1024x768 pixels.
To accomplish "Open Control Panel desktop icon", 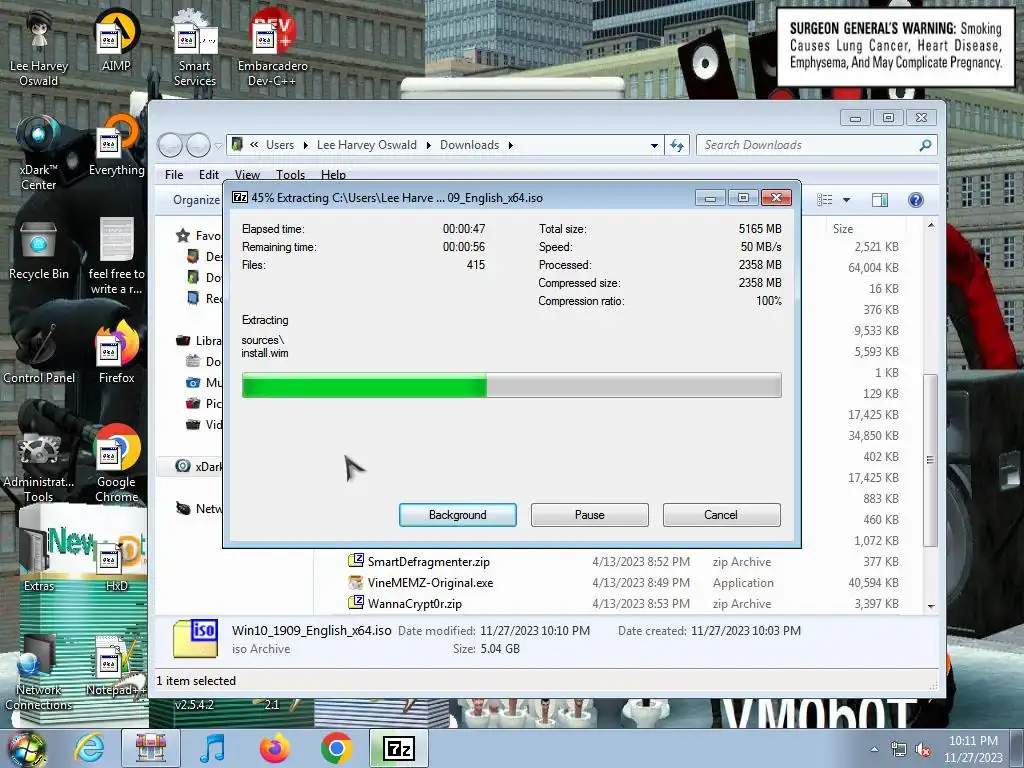I will coord(39,355).
